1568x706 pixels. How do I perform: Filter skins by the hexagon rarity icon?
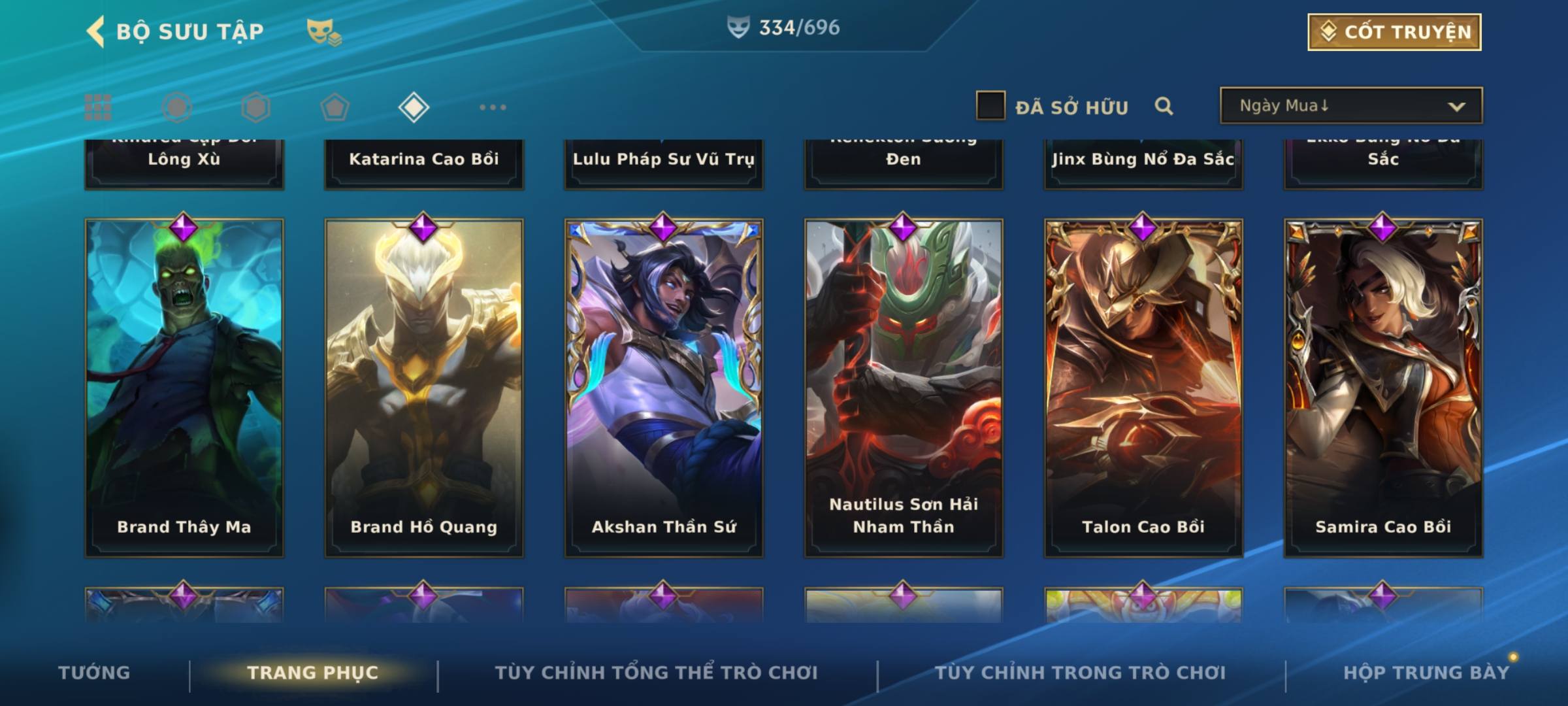point(255,107)
